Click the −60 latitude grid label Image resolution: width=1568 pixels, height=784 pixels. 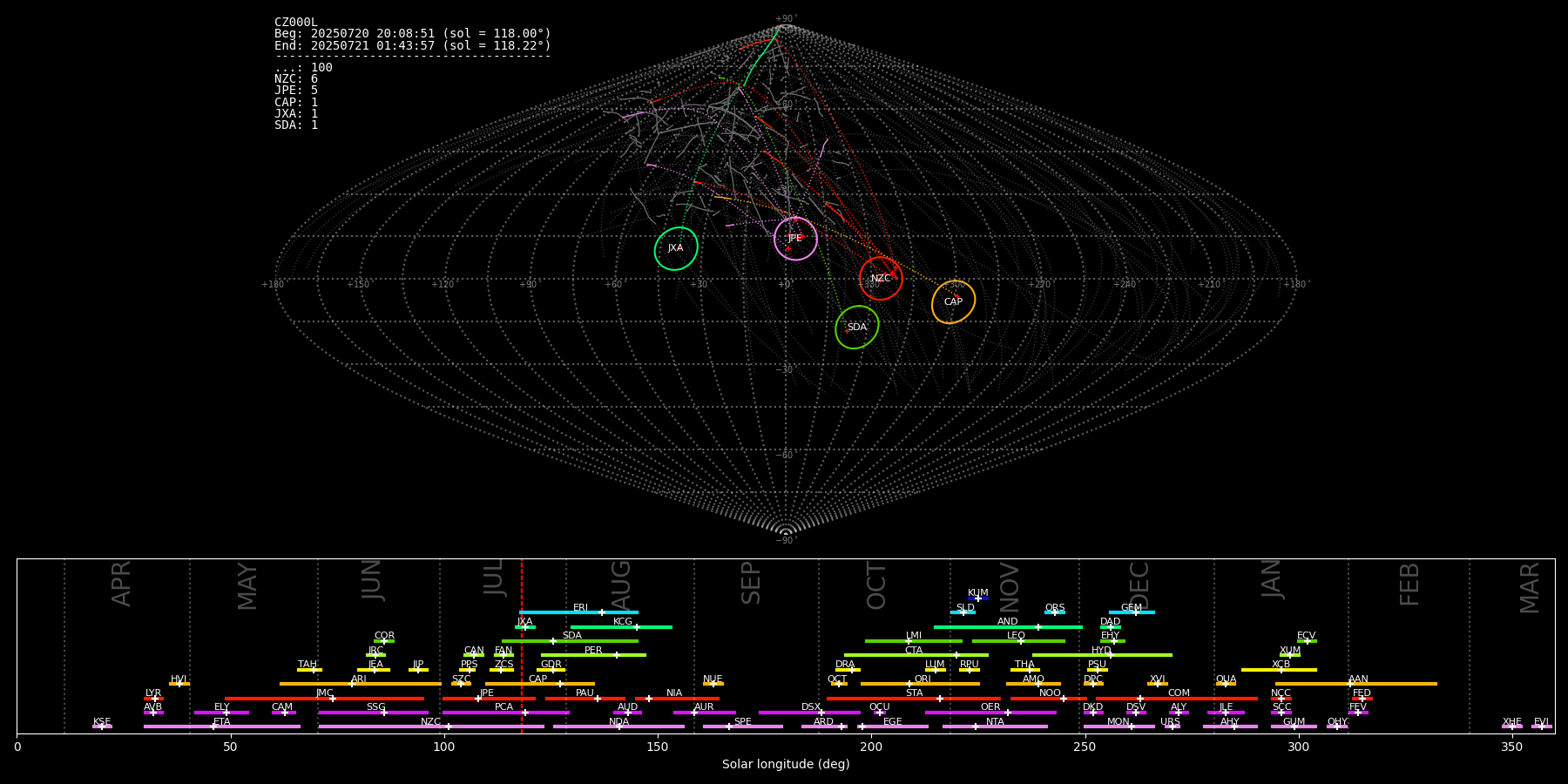[x=785, y=456]
